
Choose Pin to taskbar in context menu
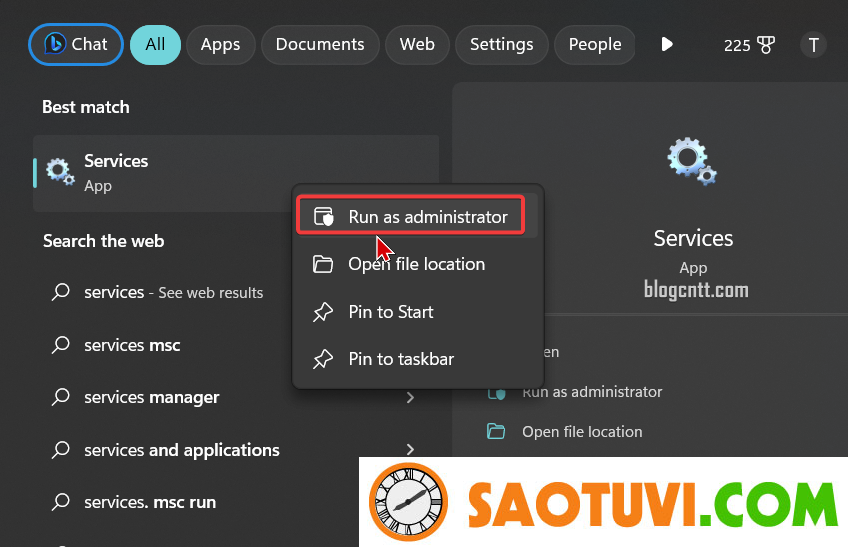tap(415, 359)
